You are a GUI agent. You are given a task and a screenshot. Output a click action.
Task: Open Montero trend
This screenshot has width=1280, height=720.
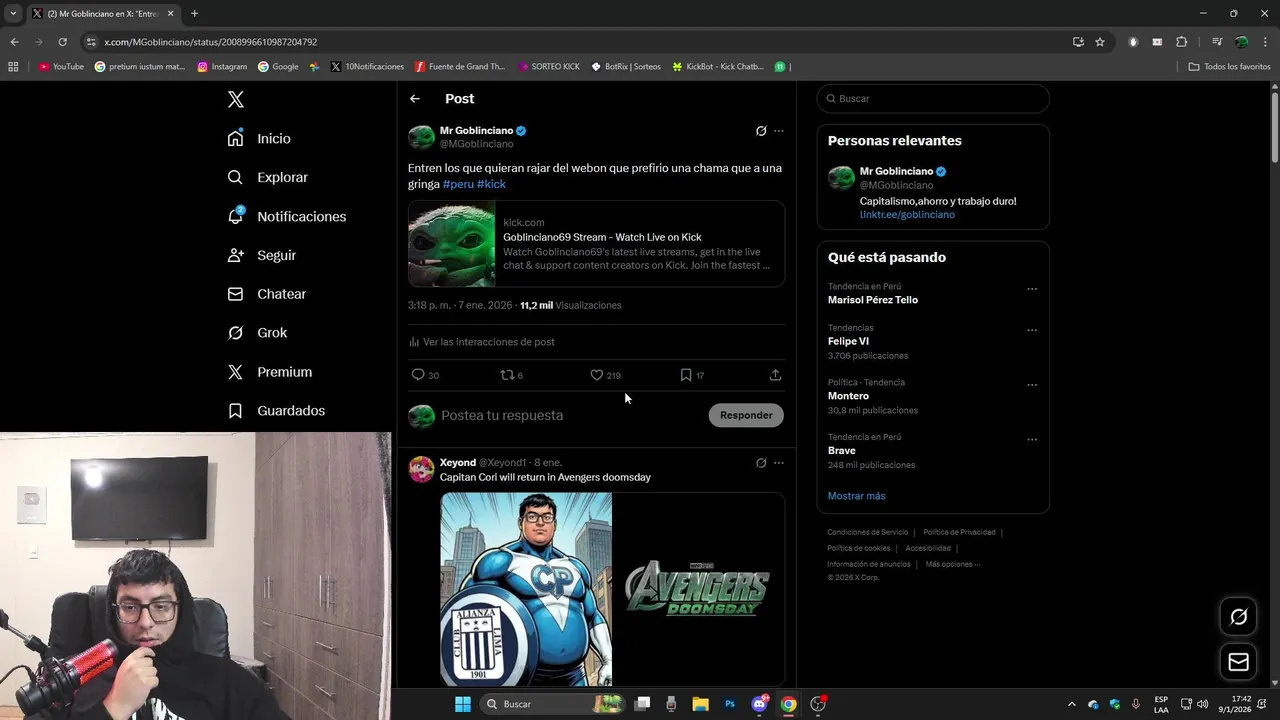[848, 396]
